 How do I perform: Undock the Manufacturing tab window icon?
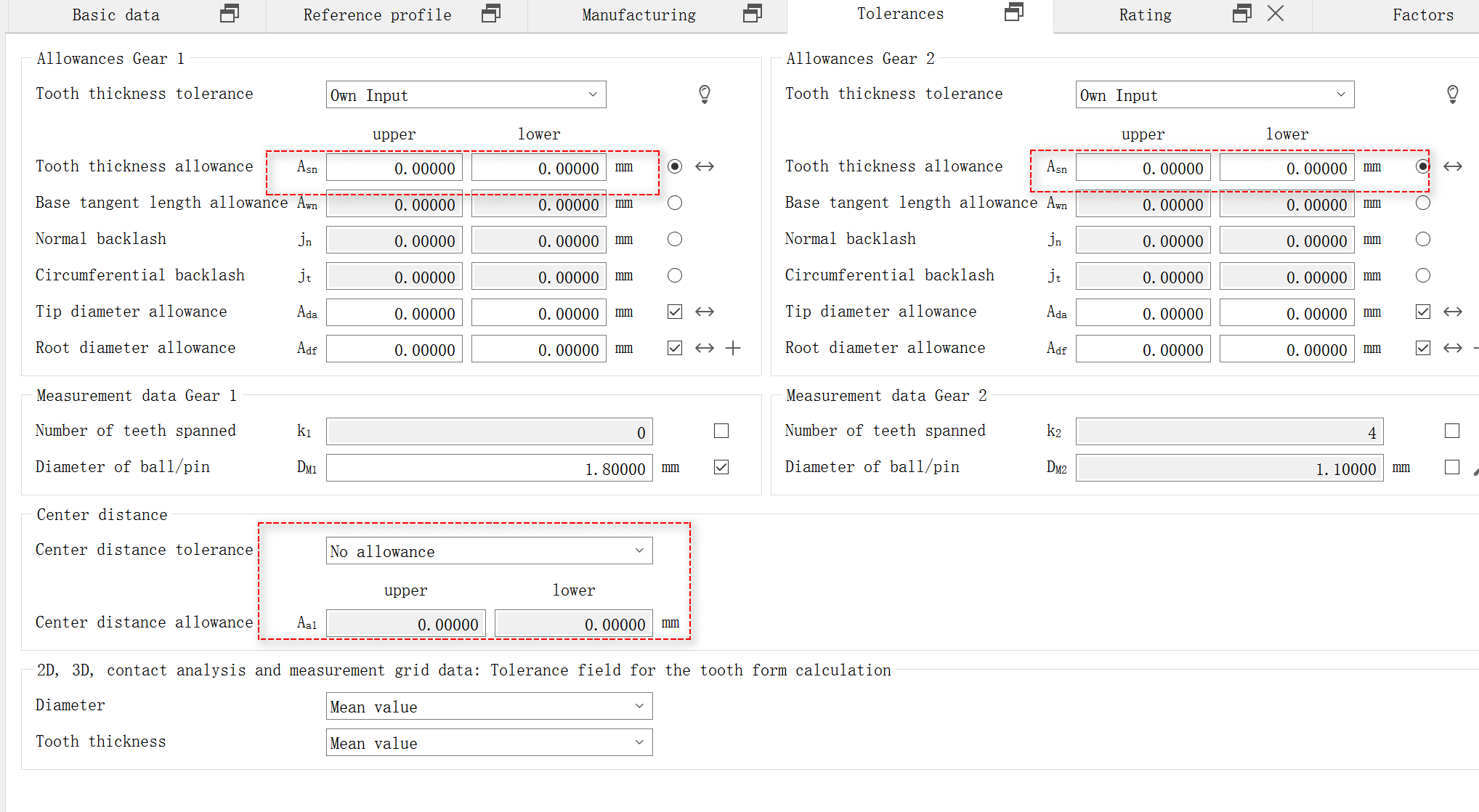[753, 14]
